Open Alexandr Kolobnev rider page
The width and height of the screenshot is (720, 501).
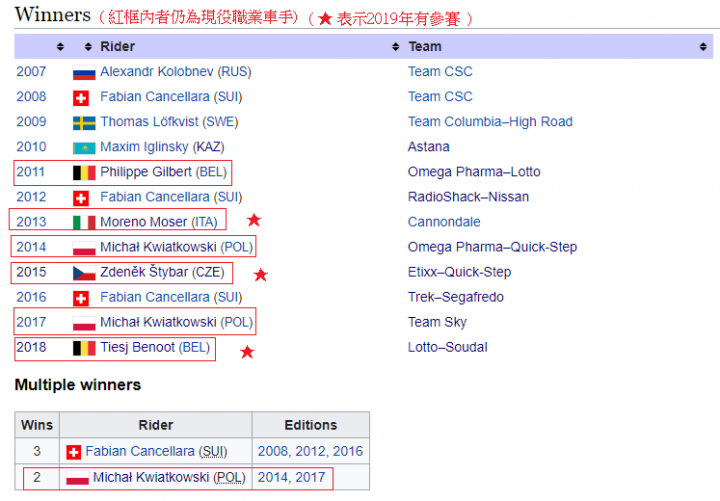tap(157, 72)
